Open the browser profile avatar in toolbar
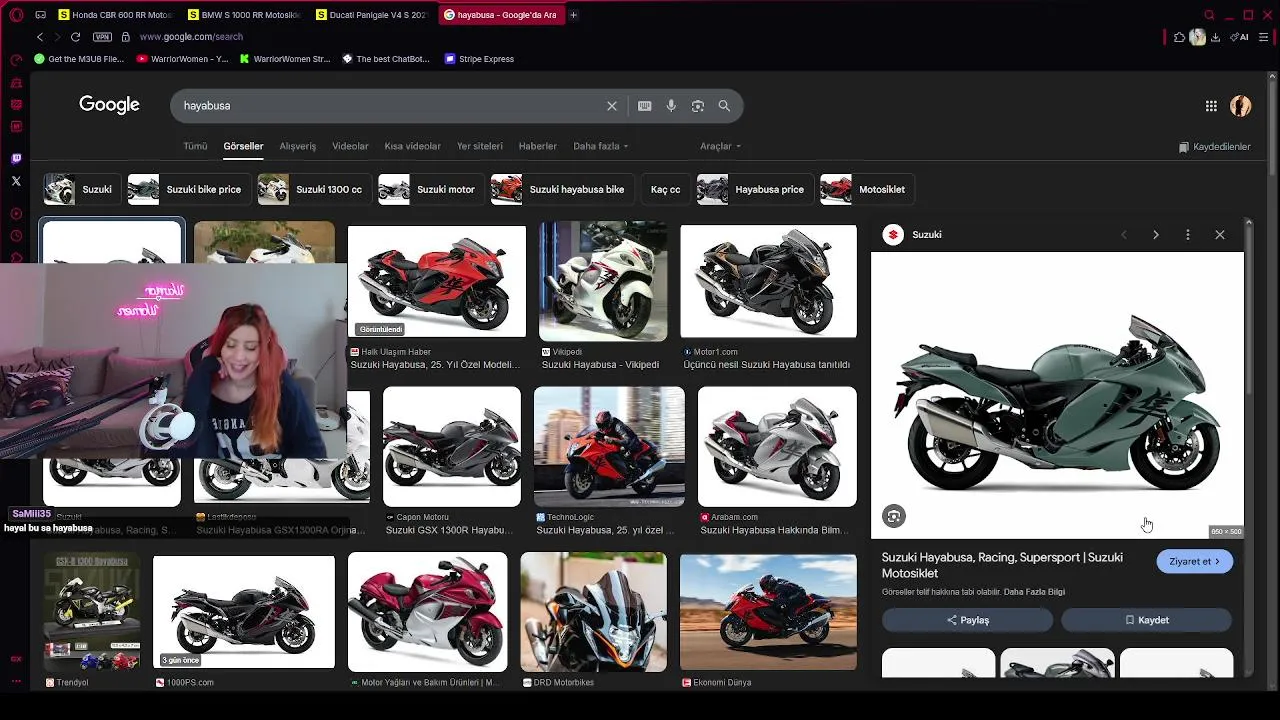 pyautogui.click(x=1197, y=37)
